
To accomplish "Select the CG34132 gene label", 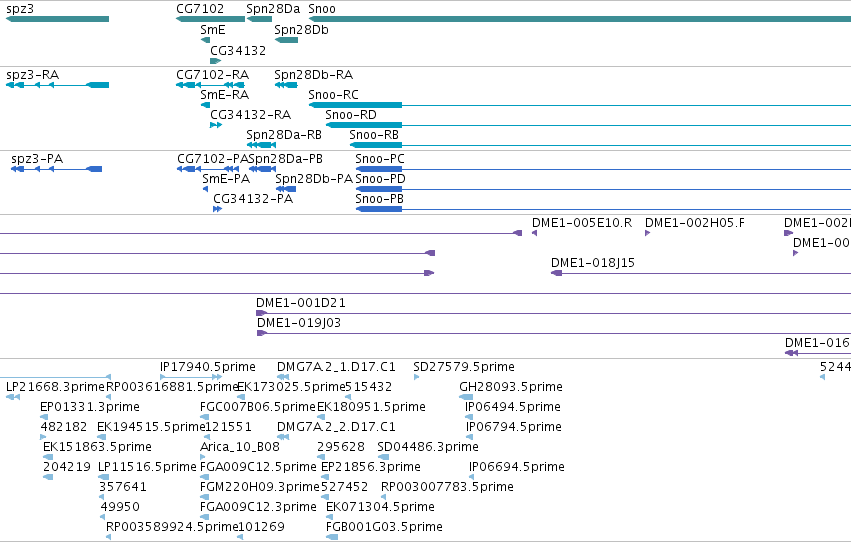I will 238,50.
